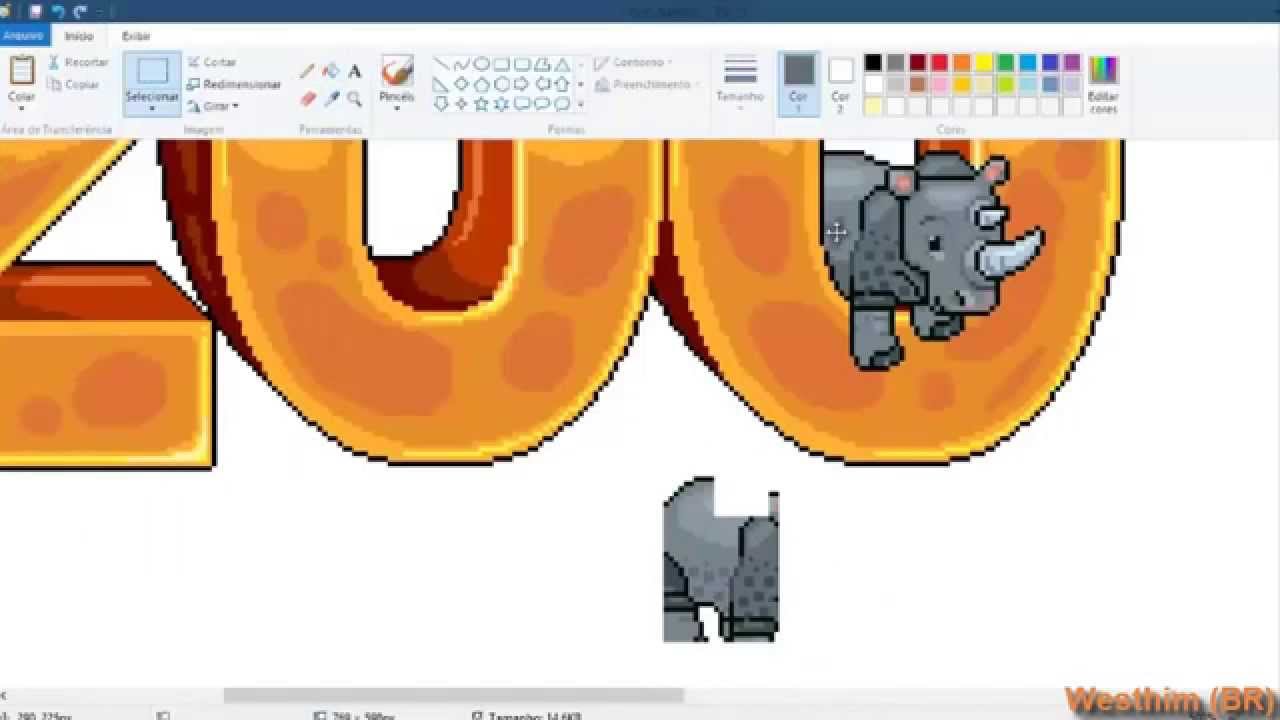Viewport: 1280px width, 720px height.
Task: Select the Color picker eyedropper tool
Action: tap(331, 99)
